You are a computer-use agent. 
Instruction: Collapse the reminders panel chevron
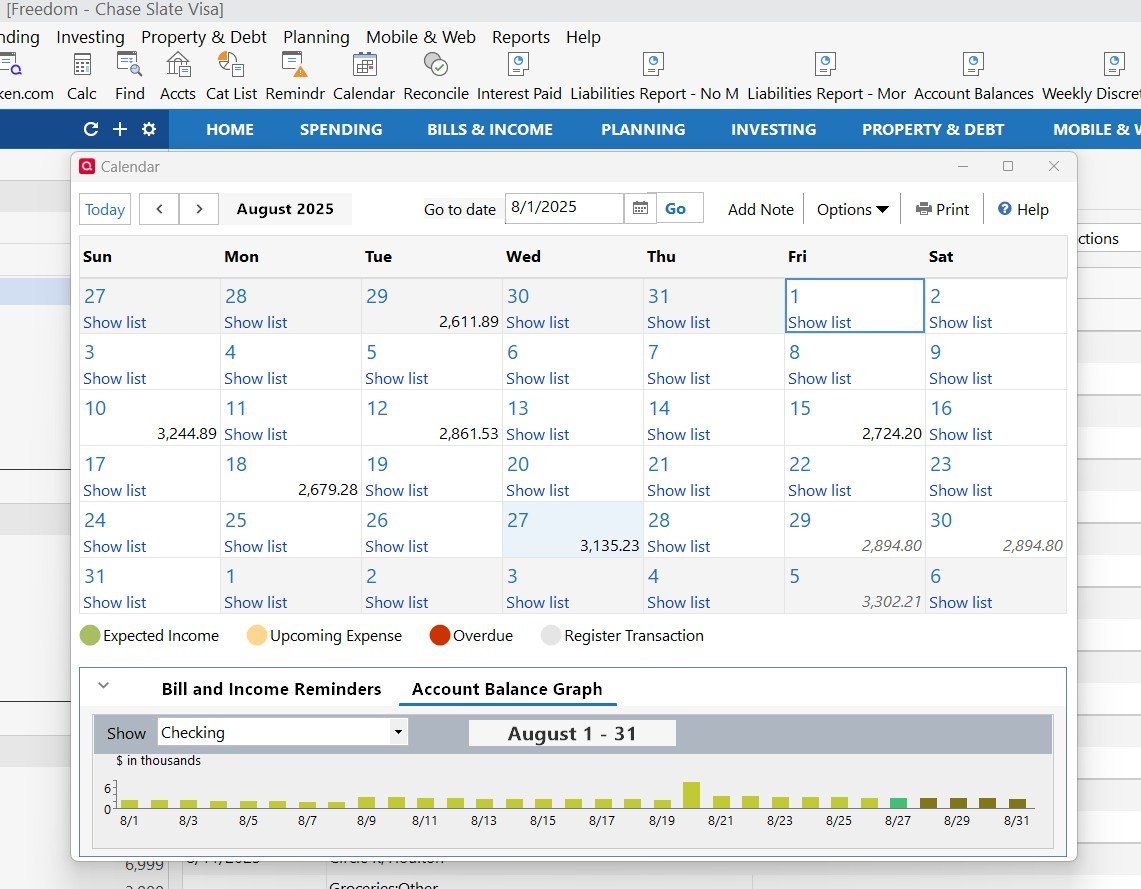point(103,685)
